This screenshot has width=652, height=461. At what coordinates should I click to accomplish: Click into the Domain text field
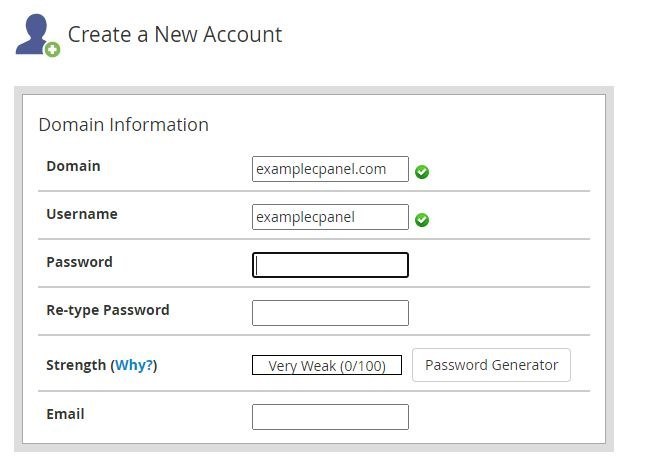pyautogui.click(x=330, y=169)
